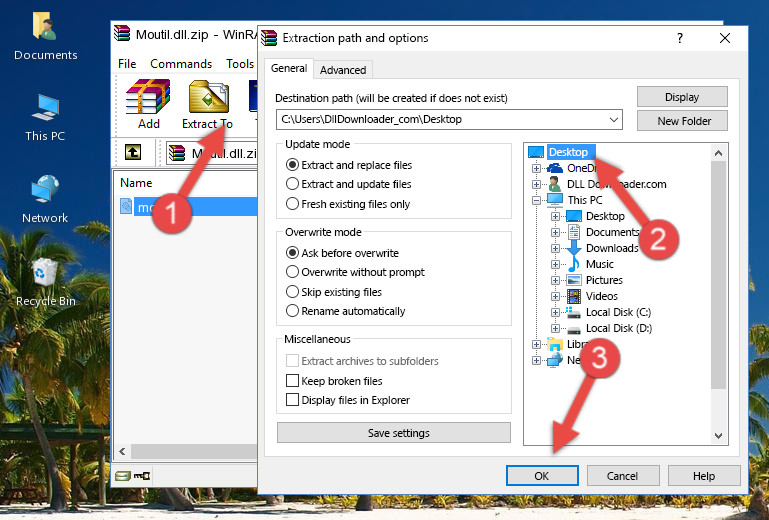The width and height of the screenshot is (769, 520).
Task: Select Extract and update files option
Action: pyautogui.click(x=292, y=184)
